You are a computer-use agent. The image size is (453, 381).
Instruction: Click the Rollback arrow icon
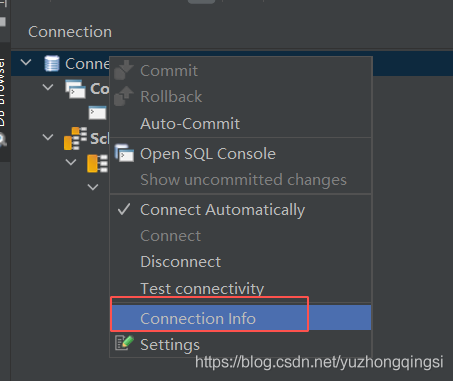pyautogui.click(x=124, y=96)
